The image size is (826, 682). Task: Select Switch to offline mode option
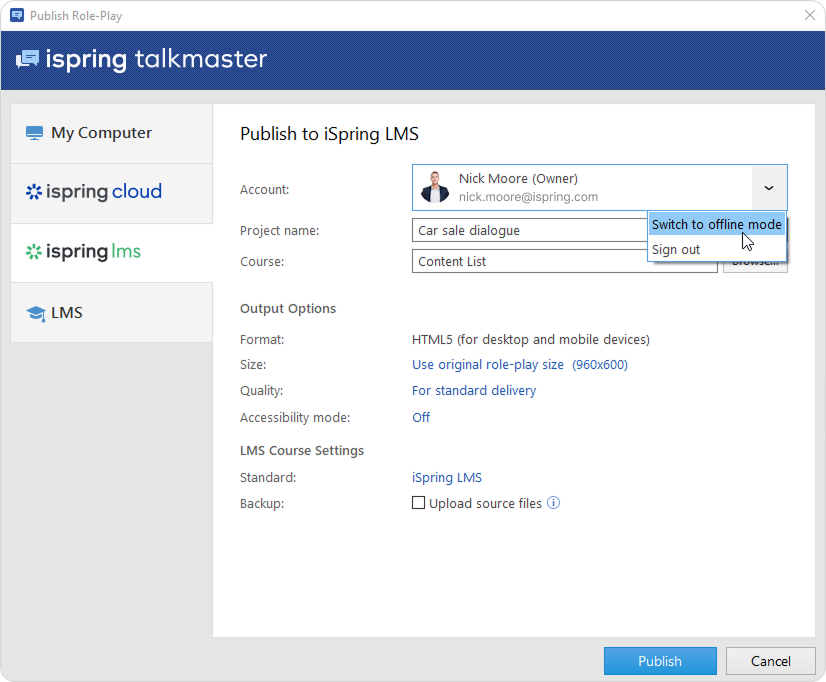pyautogui.click(x=716, y=224)
